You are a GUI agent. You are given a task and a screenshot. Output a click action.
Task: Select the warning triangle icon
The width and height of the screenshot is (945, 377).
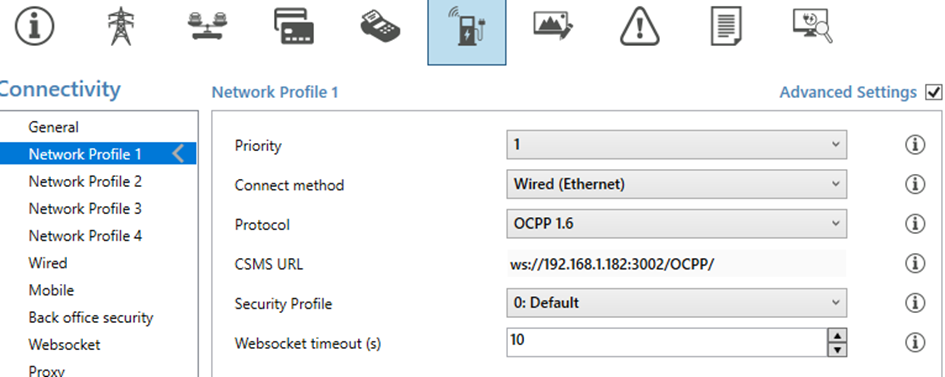[x=640, y=27]
